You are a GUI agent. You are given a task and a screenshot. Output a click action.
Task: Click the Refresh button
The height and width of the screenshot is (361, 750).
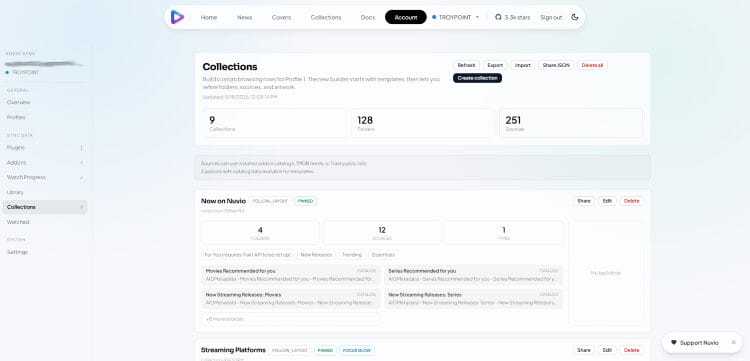tap(466, 65)
